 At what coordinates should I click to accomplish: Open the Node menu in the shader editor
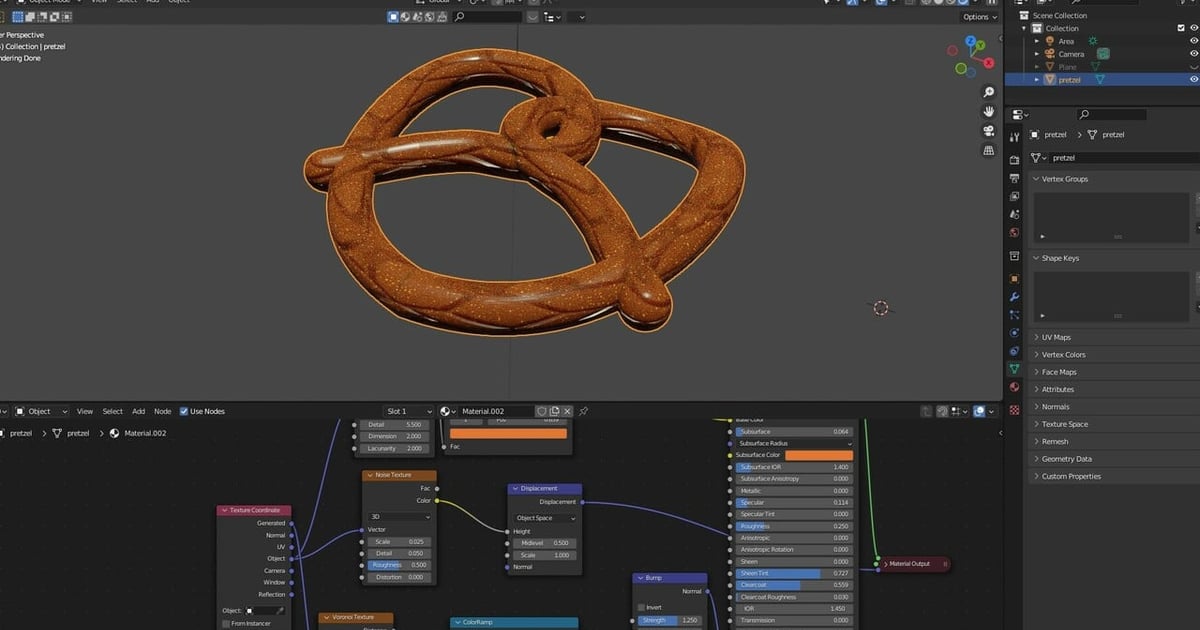click(162, 411)
